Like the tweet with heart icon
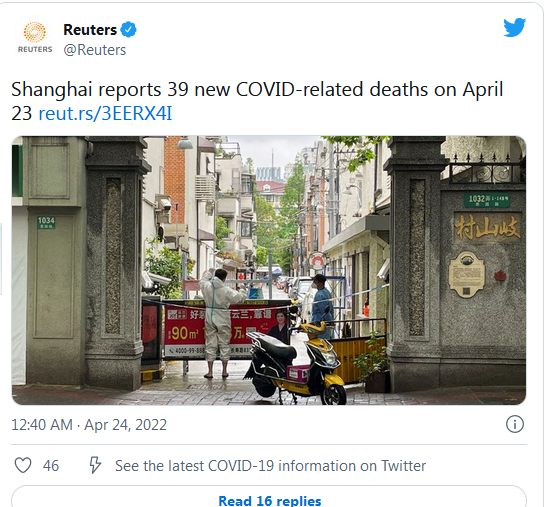The width and height of the screenshot is (544, 507). (x=23, y=465)
